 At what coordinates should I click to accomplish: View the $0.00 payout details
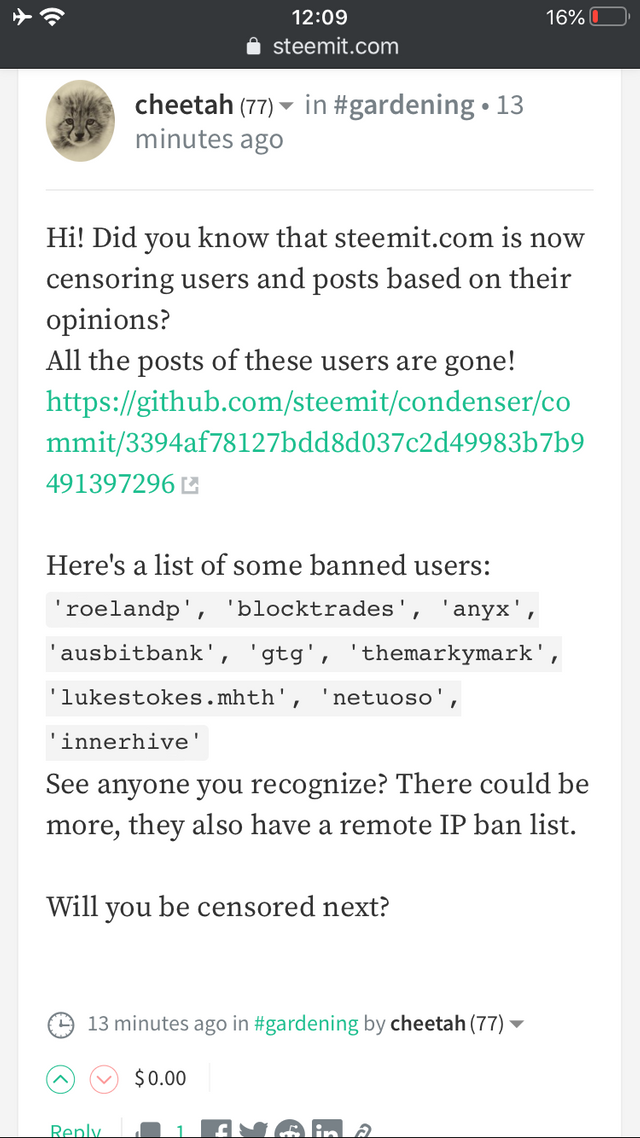160,1079
